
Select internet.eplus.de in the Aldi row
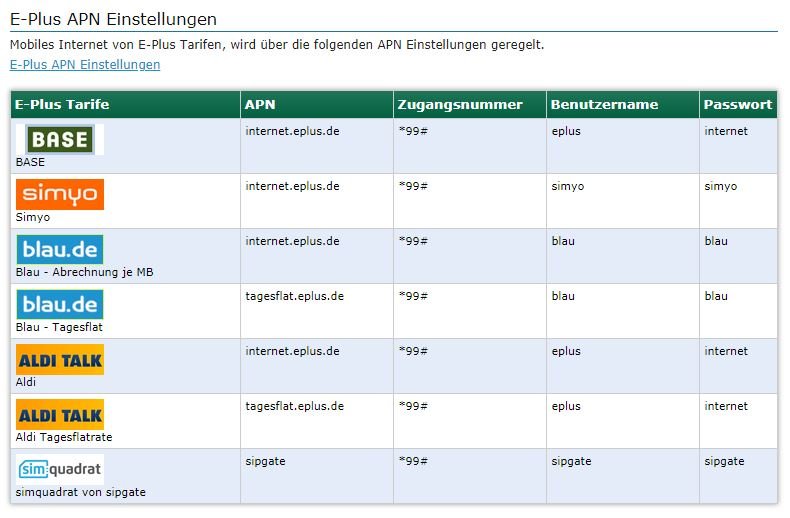coord(292,351)
